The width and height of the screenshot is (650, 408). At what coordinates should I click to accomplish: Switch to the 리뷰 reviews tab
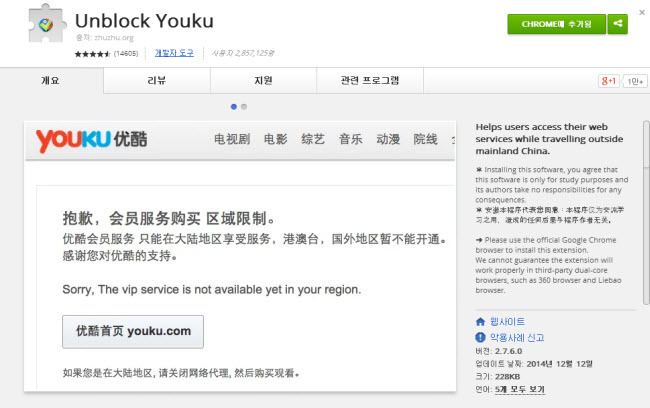(x=157, y=80)
